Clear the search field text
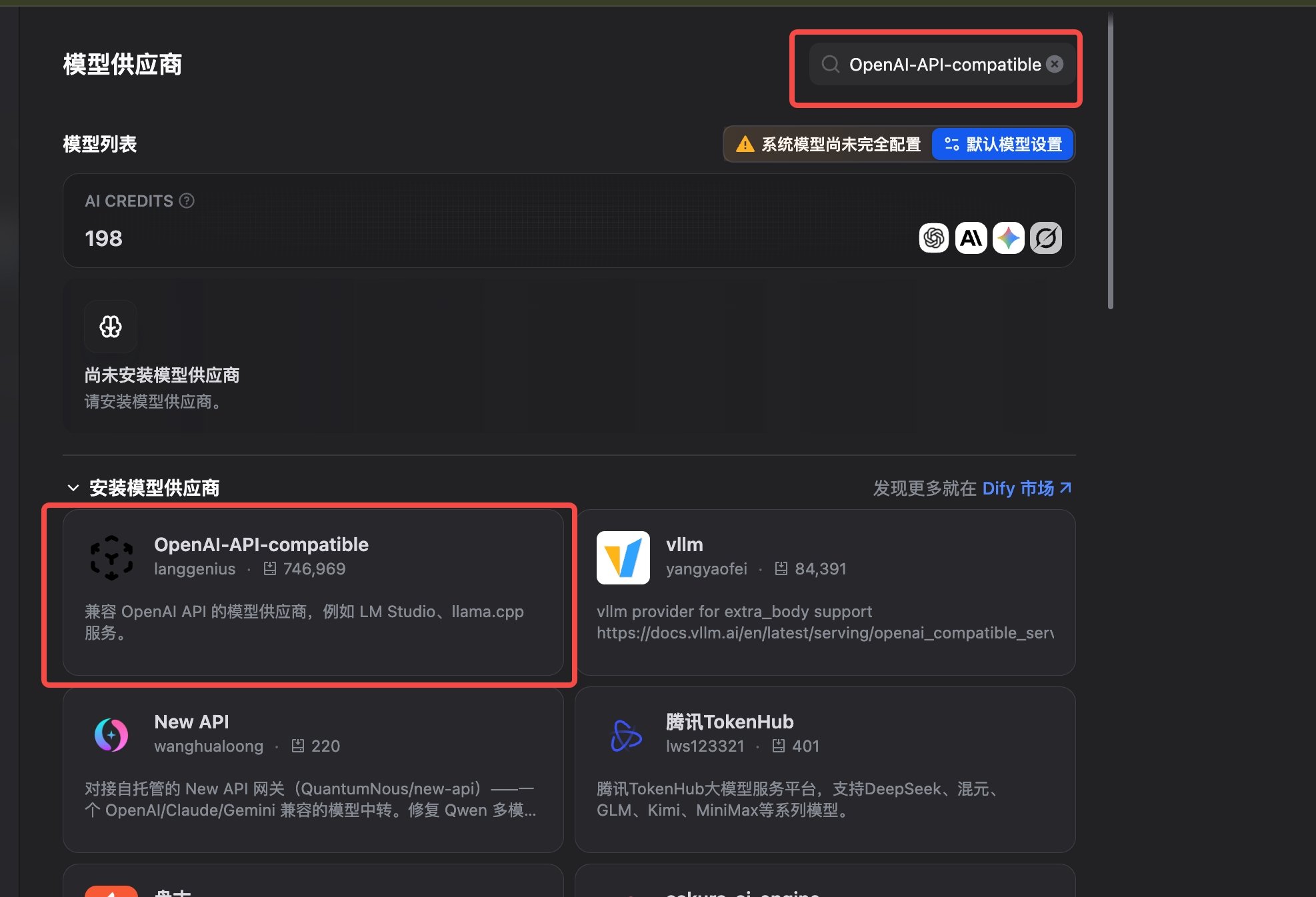Screen dimensions: 1316x897 point(1055,64)
